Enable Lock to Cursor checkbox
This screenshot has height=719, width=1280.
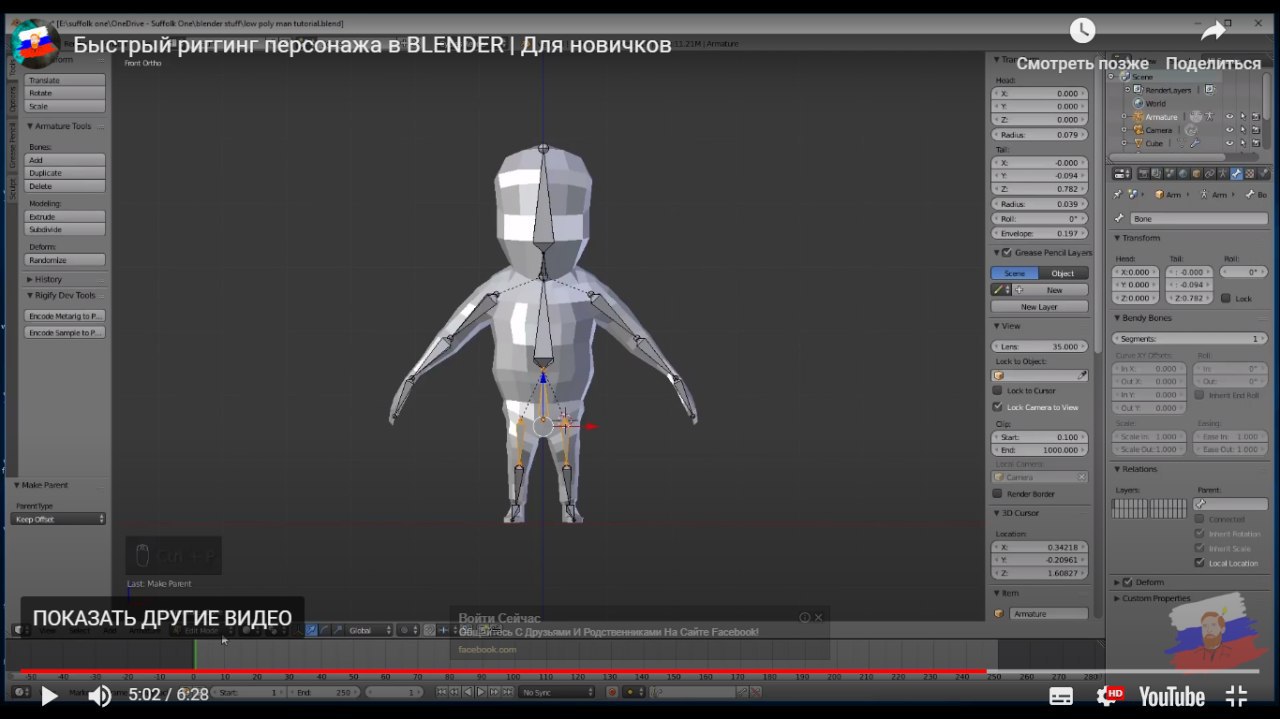pos(997,390)
